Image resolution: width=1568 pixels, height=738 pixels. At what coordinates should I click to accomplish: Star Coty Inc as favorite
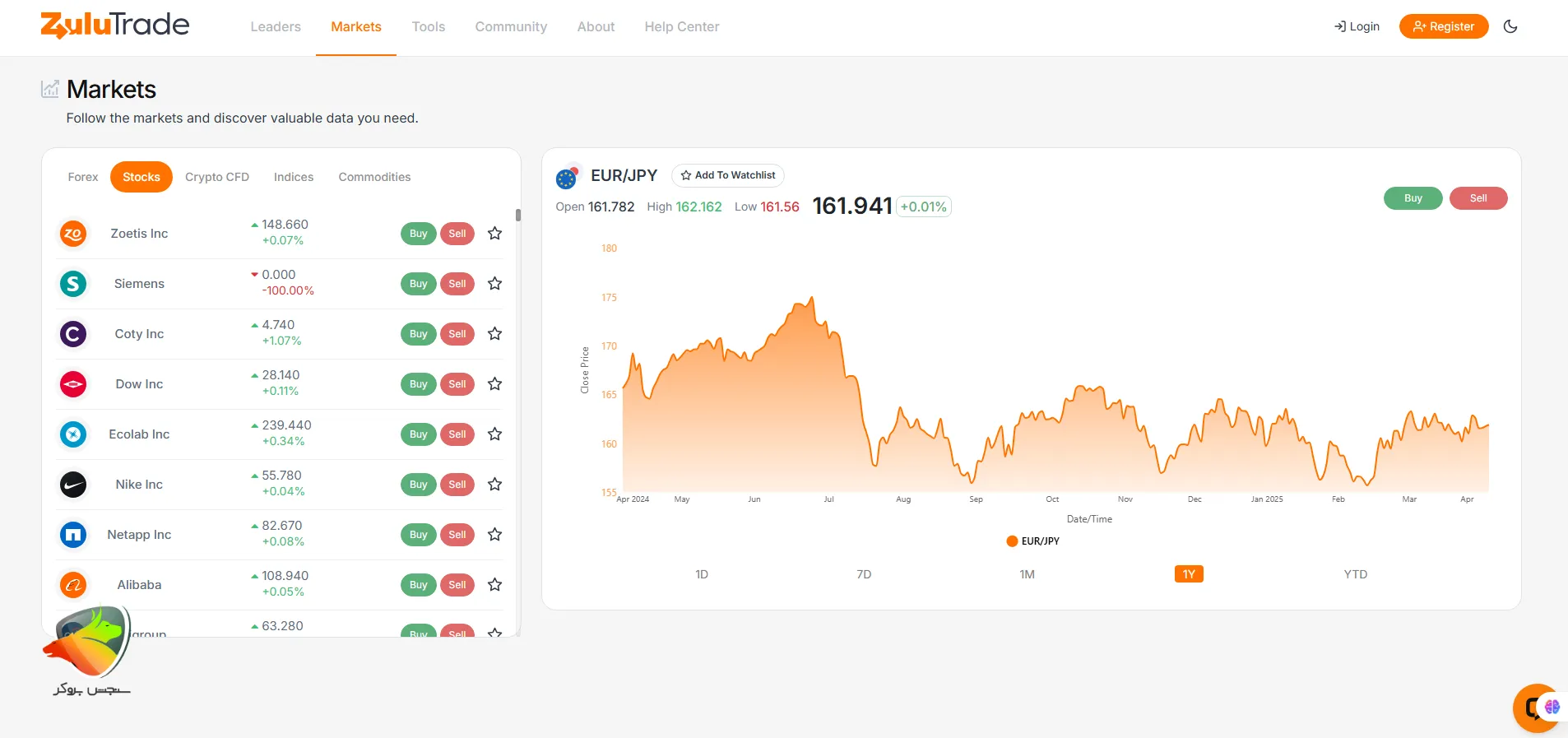pyautogui.click(x=494, y=334)
